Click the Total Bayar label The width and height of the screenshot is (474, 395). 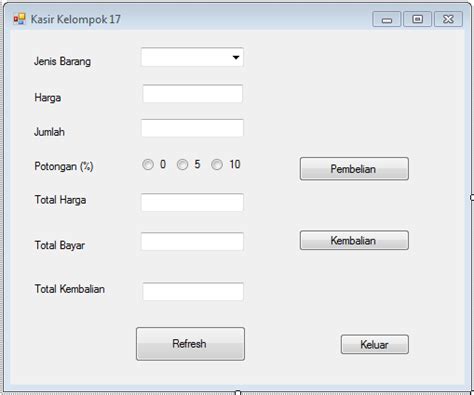click(60, 245)
